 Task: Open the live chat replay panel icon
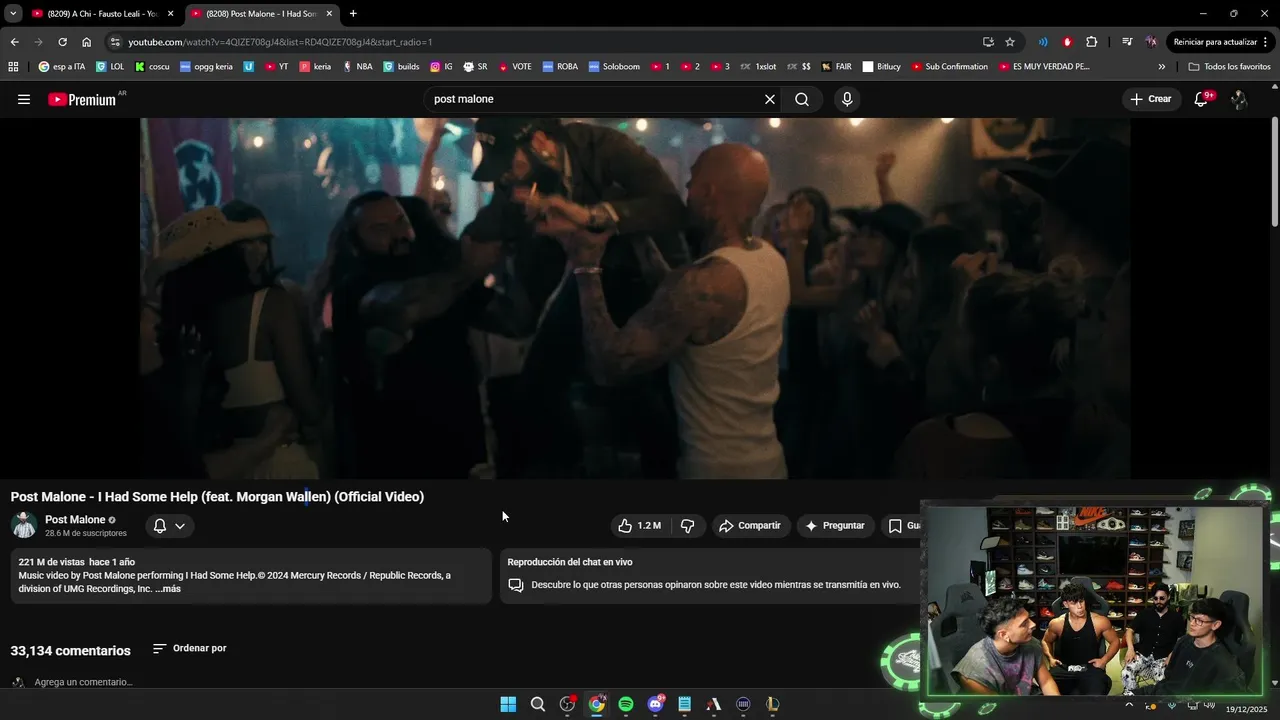pos(516,585)
